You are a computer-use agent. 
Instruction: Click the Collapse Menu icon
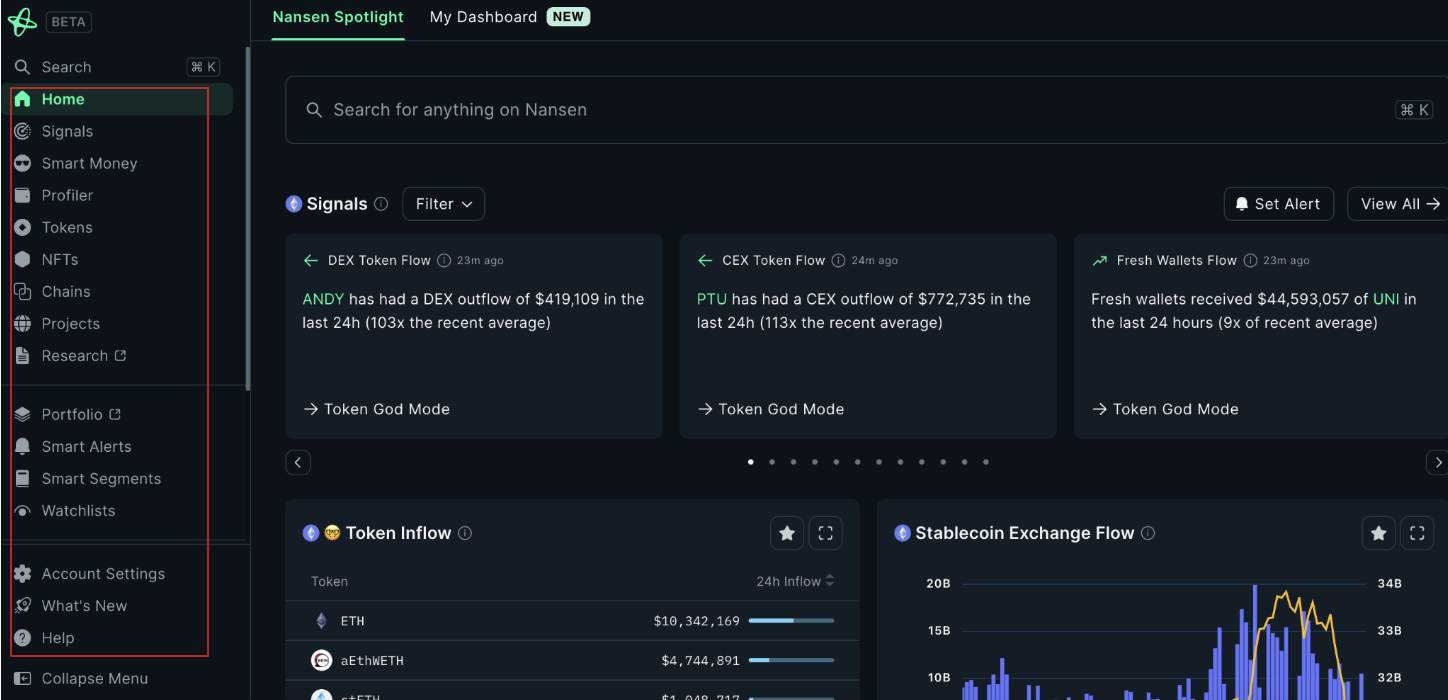tap(23, 678)
